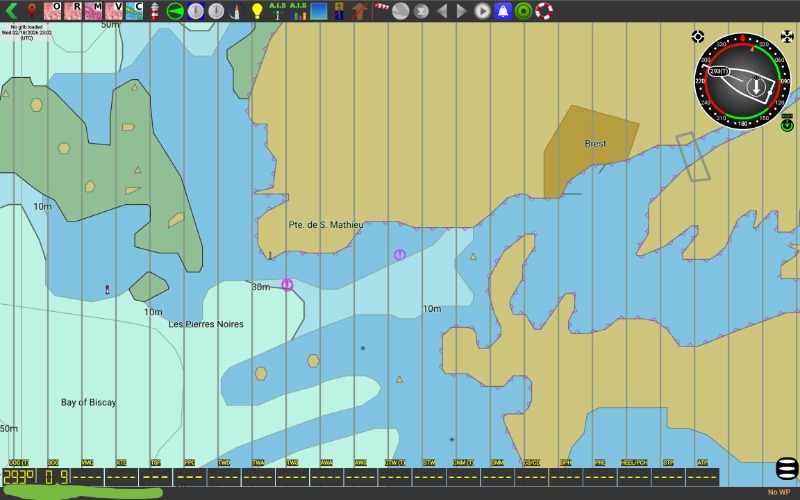Viewport: 800px width, 500px height.
Task: Open the green radar sweep tool
Action: click(175, 11)
